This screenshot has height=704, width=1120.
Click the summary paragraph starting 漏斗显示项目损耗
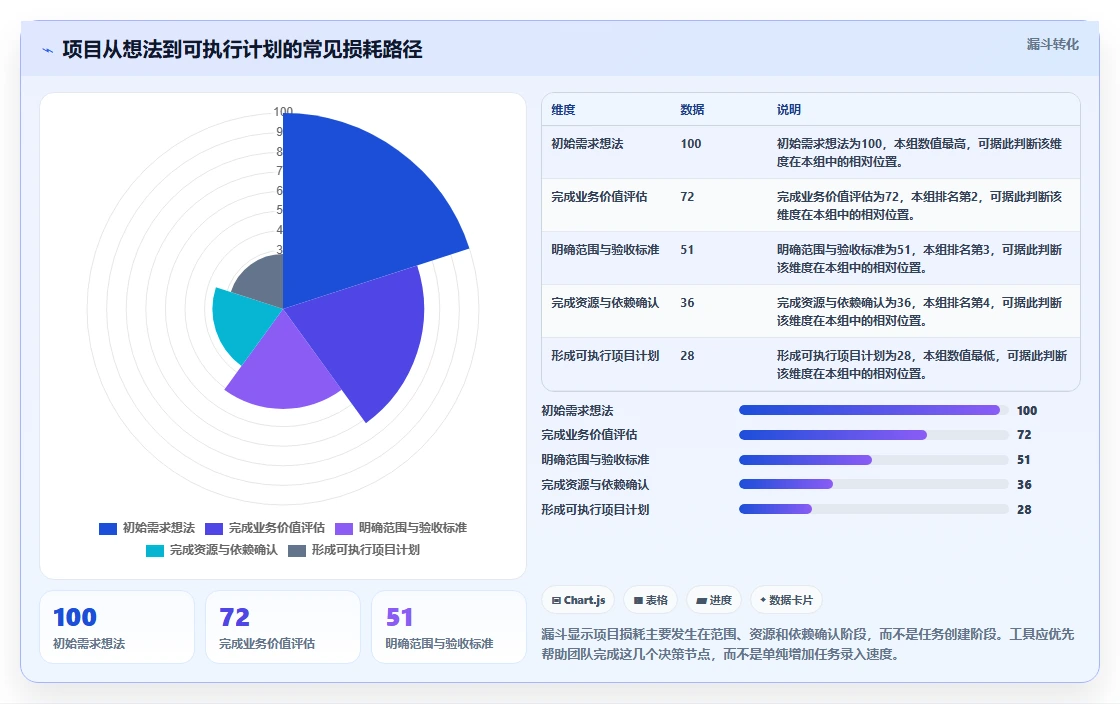point(807,644)
